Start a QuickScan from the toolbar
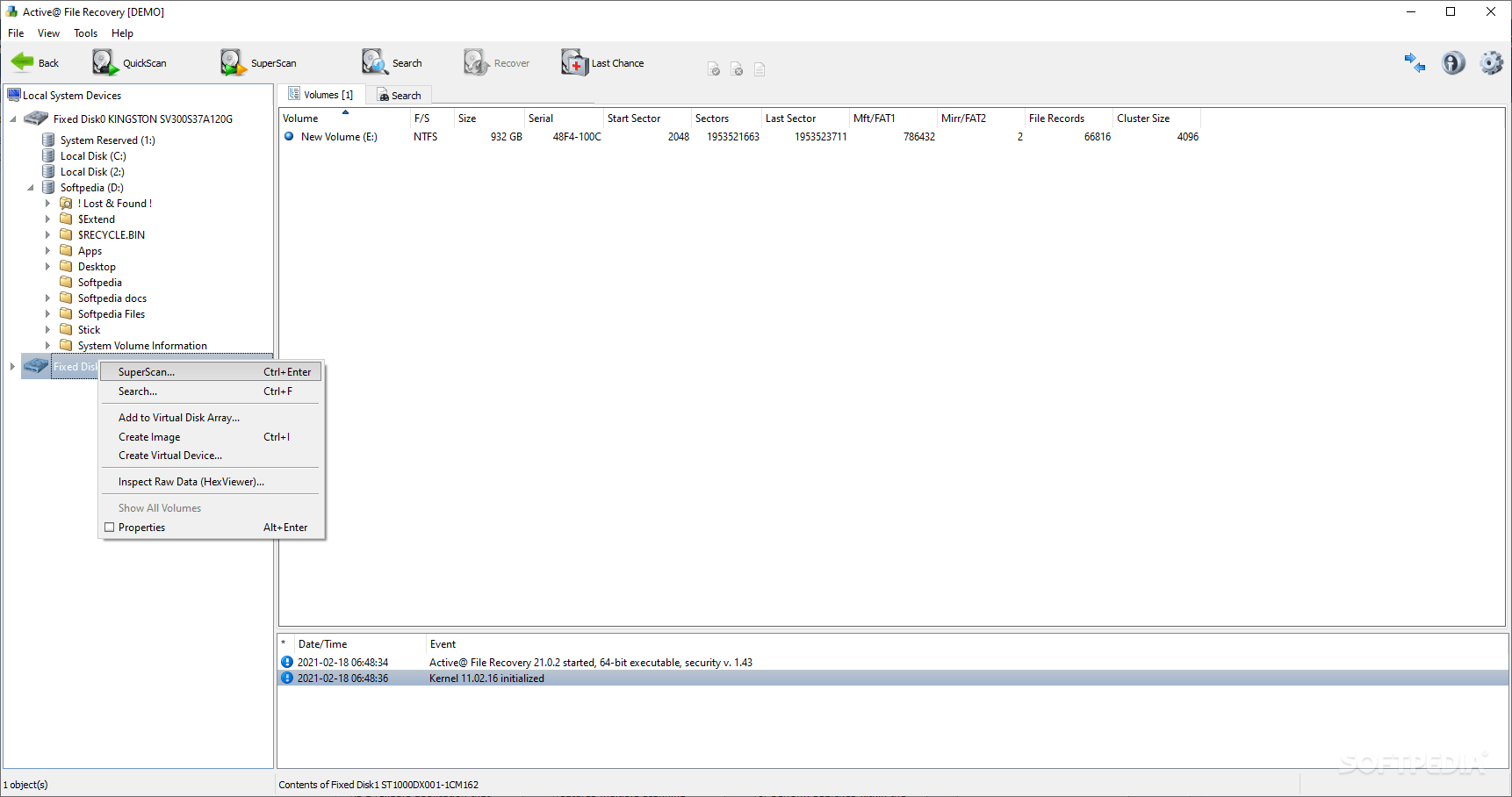 click(x=130, y=61)
